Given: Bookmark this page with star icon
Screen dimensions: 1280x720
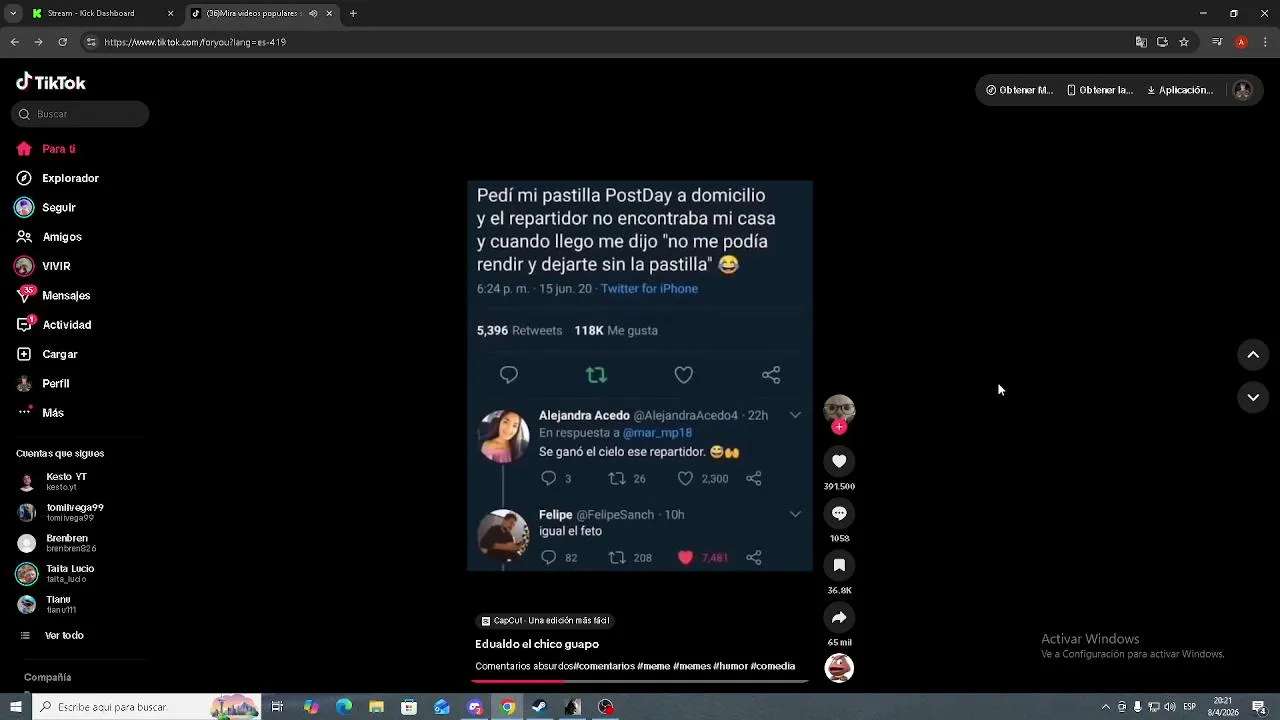Looking at the screenshot, I should pos(1184,42).
